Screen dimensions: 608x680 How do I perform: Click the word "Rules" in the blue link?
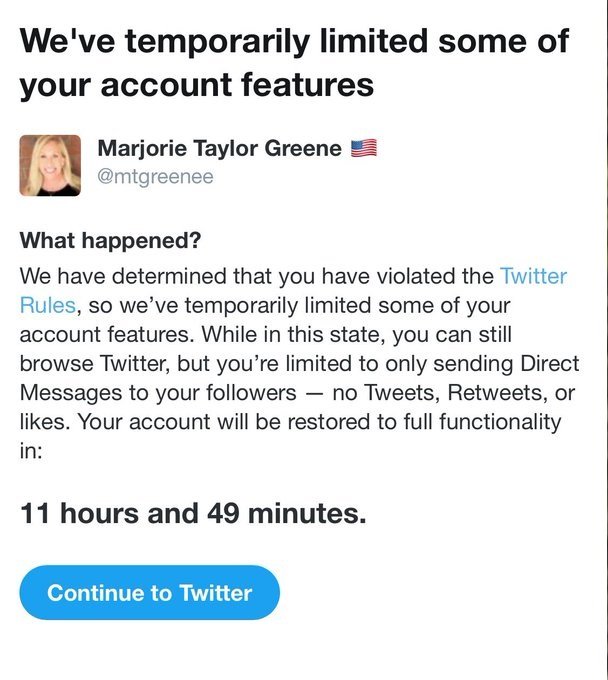(x=46, y=305)
